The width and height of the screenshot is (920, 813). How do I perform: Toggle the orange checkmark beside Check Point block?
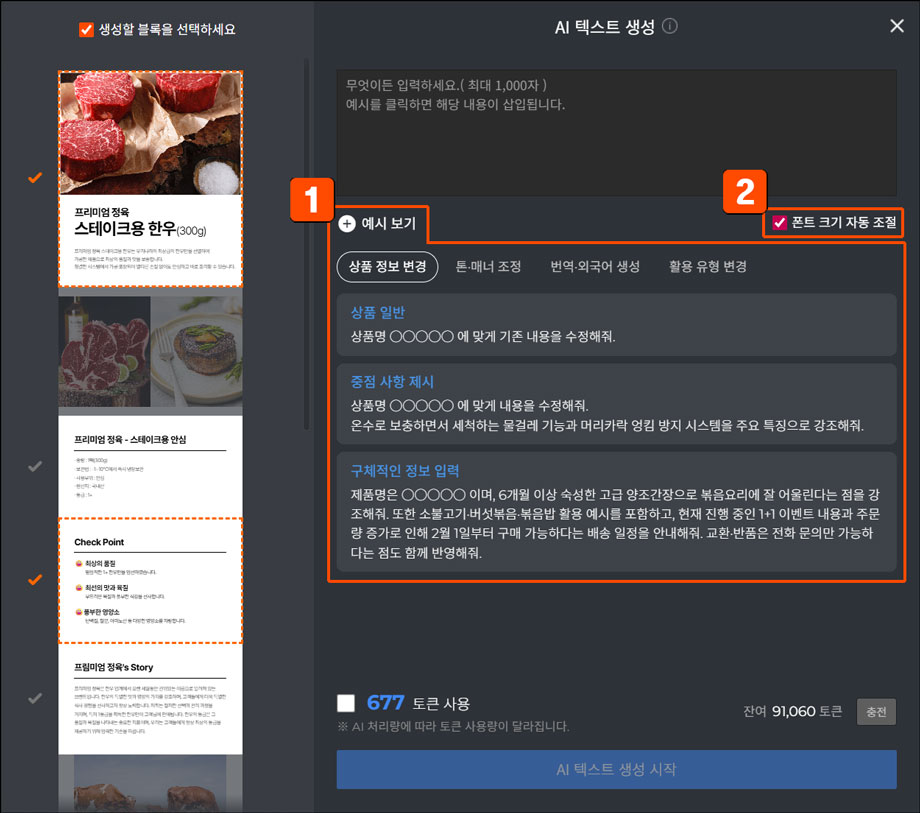click(35, 579)
